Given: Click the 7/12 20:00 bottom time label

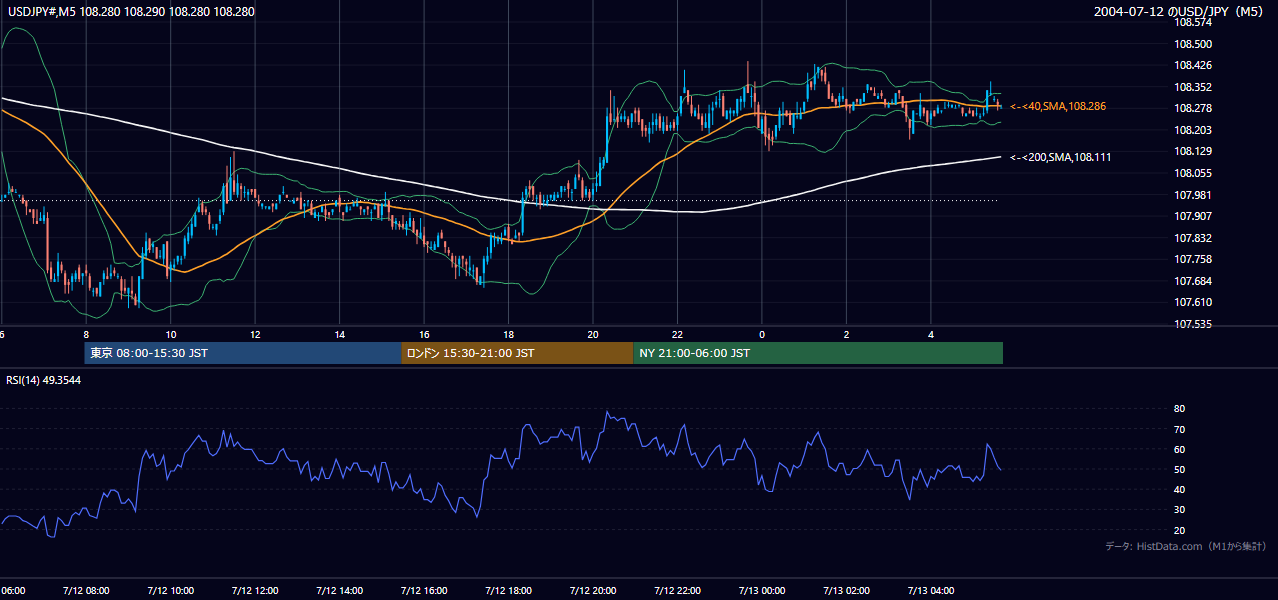Looking at the screenshot, I should [593, 591].
